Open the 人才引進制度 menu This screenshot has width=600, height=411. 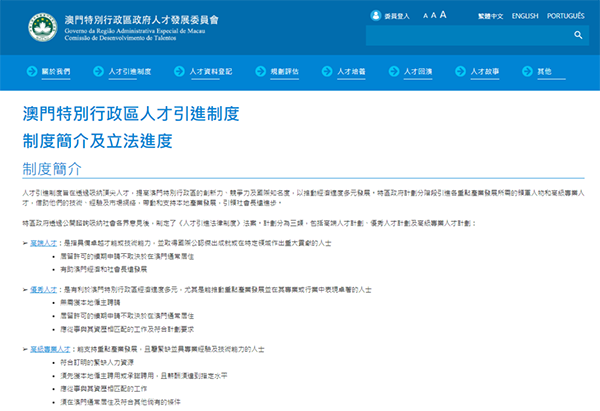pos(130,72)
